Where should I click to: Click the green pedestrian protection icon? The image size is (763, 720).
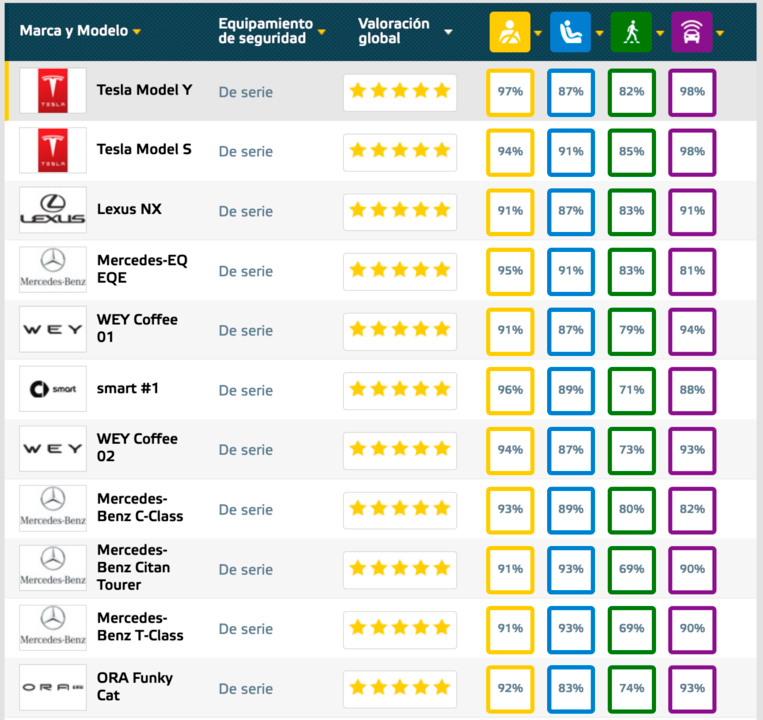pyautogui.click(x=631, y=32)
